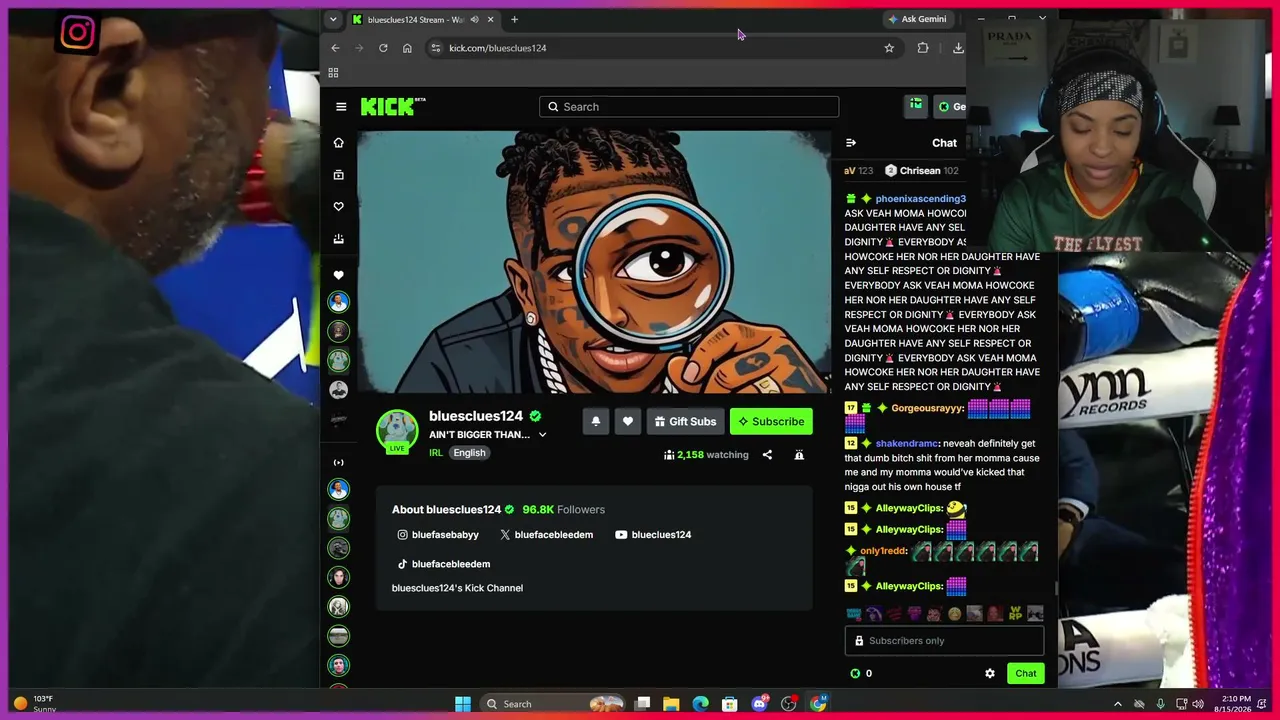1280x720 pixels.
Task: Open Microsoft Edge from the taskbar
Action: (x=701, y=704)
